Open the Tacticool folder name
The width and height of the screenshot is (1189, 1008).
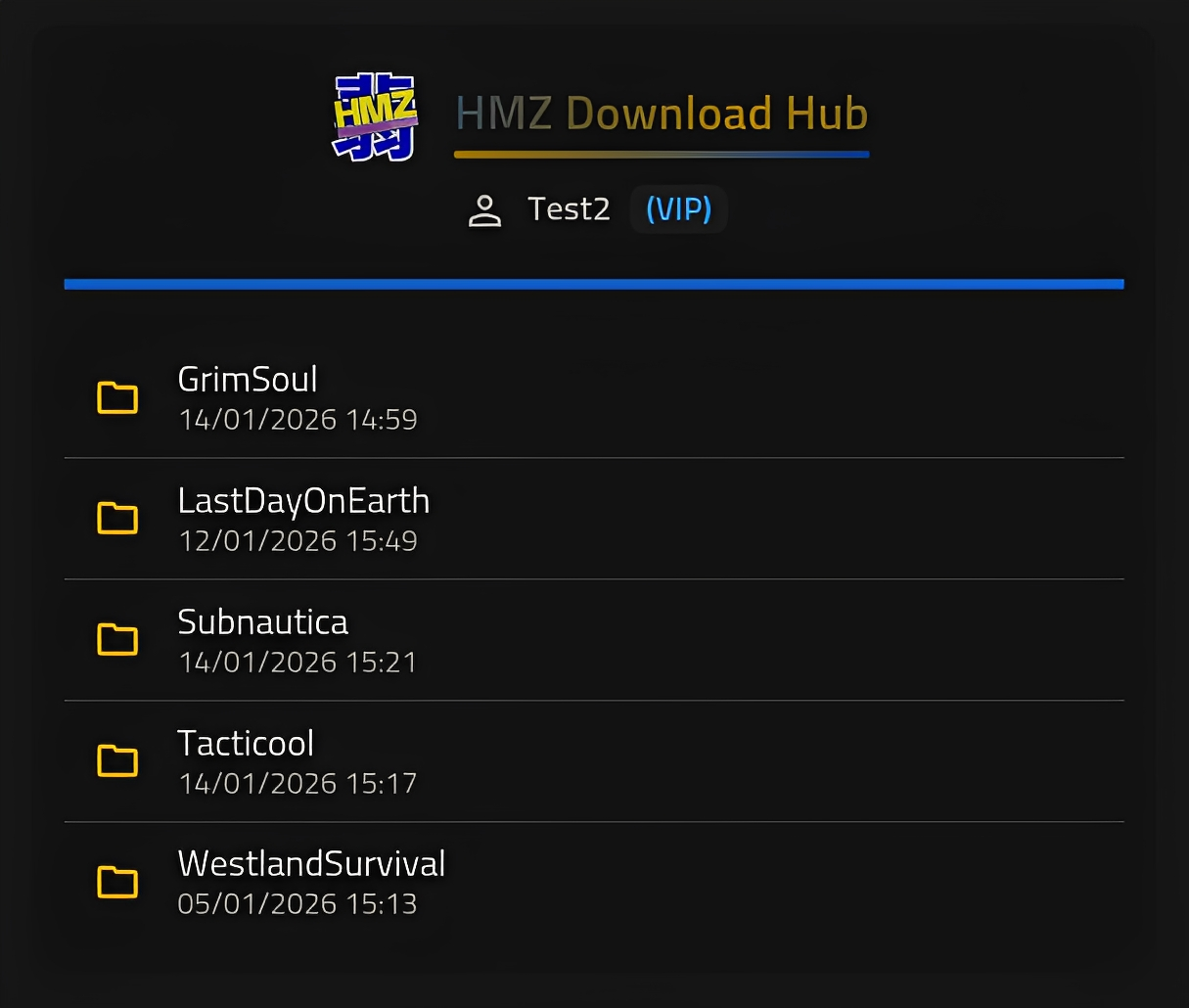pos(246,744)
